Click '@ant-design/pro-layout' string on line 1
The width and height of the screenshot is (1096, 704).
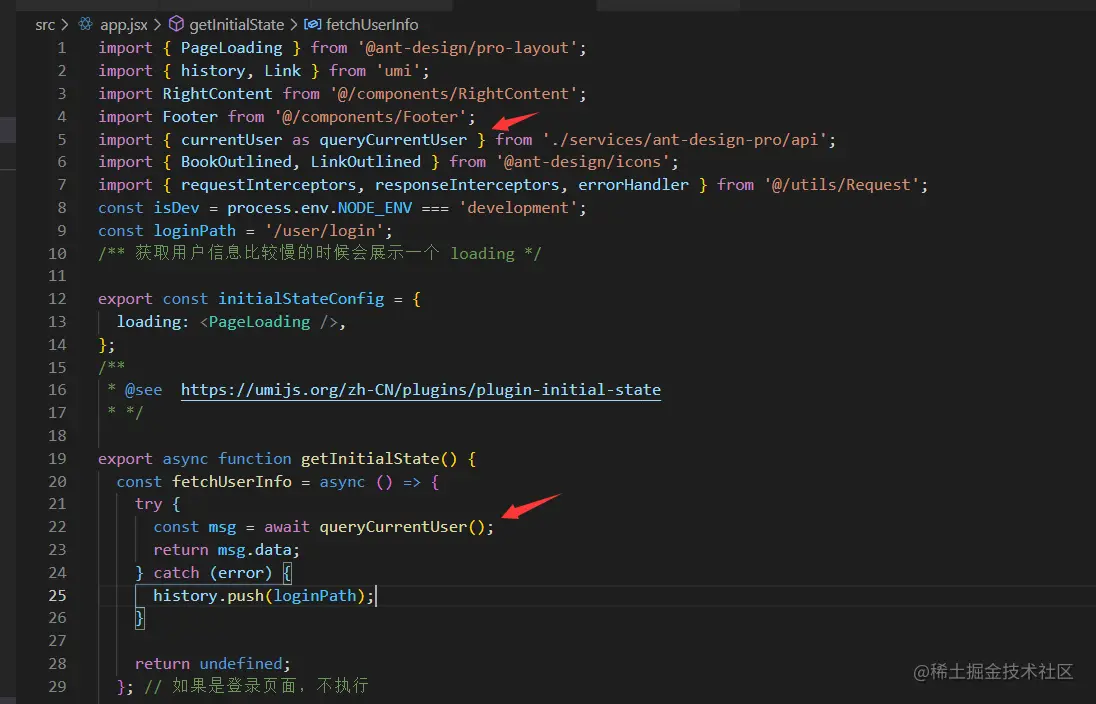(467, 48)
